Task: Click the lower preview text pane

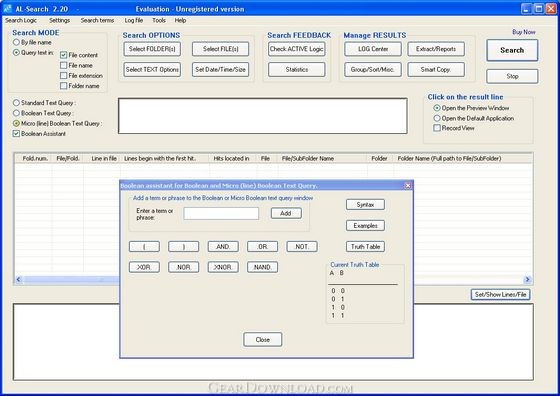Action: 273,342
